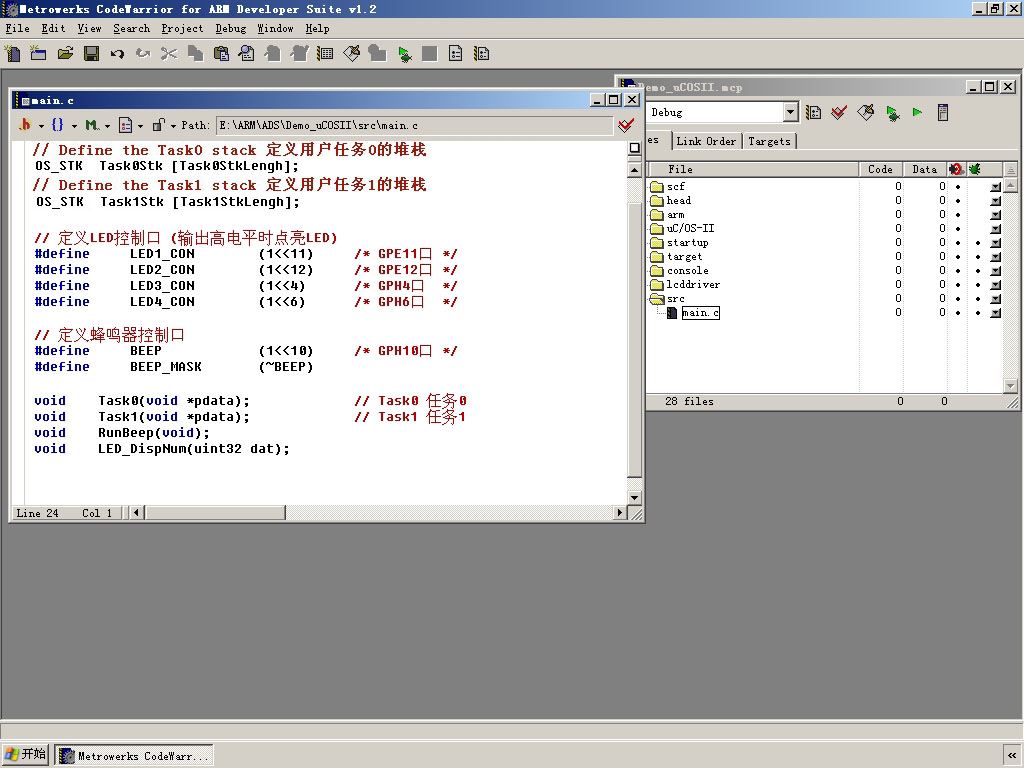1024x768 pixels.
Task: Click the Stop Build square icon
Action: point(430,54)
